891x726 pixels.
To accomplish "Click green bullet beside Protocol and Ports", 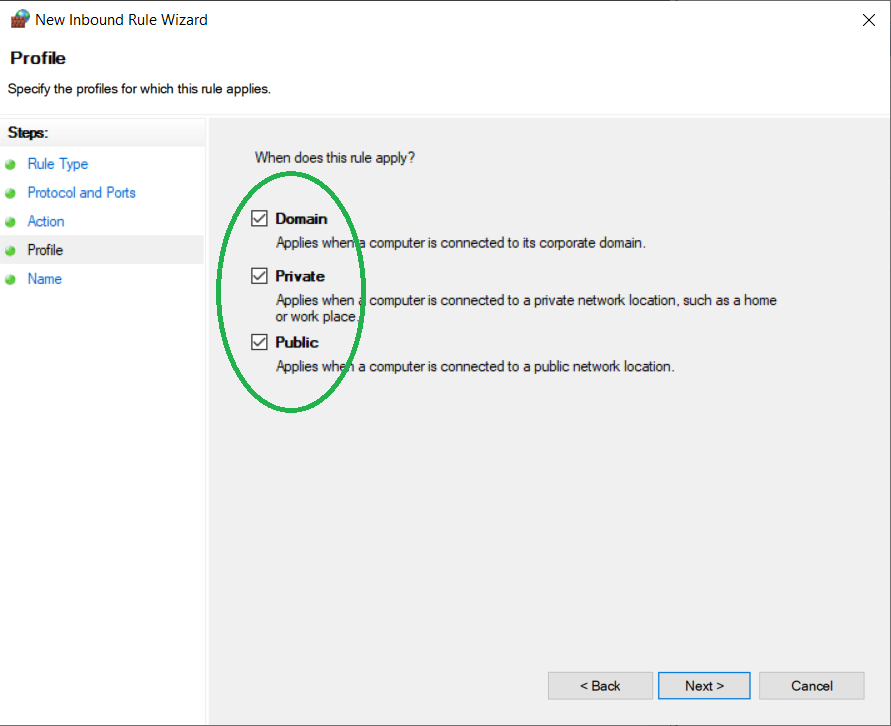I will pos(11,193).
